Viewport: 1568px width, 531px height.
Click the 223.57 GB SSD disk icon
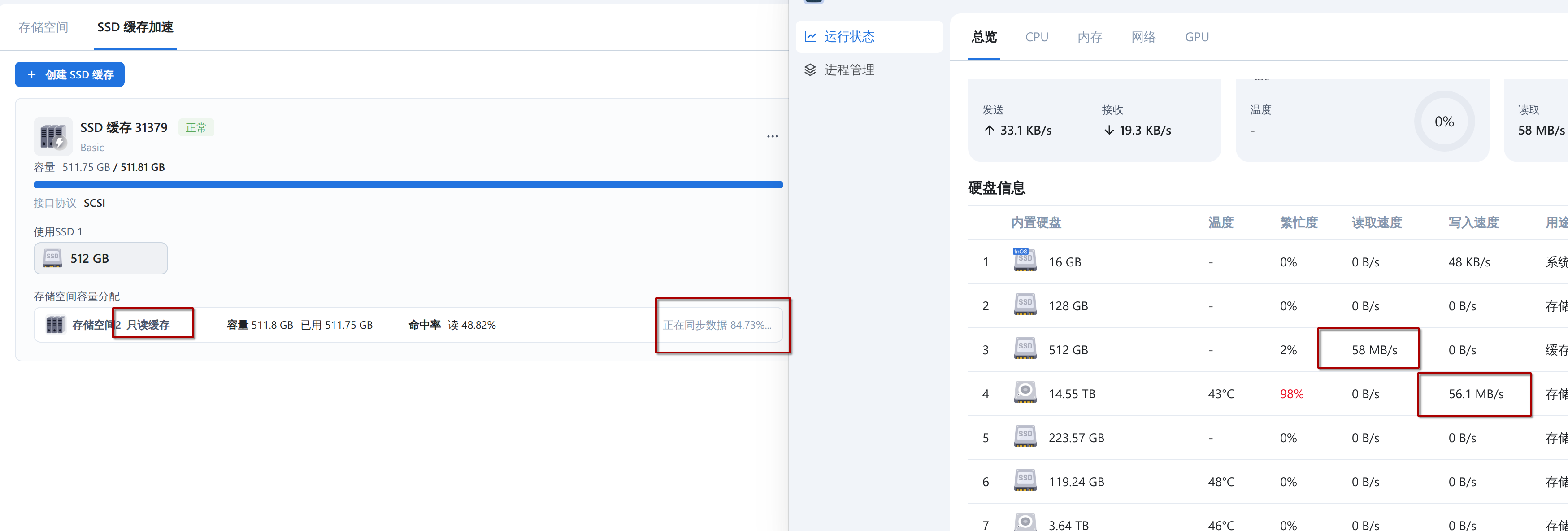1025,436
